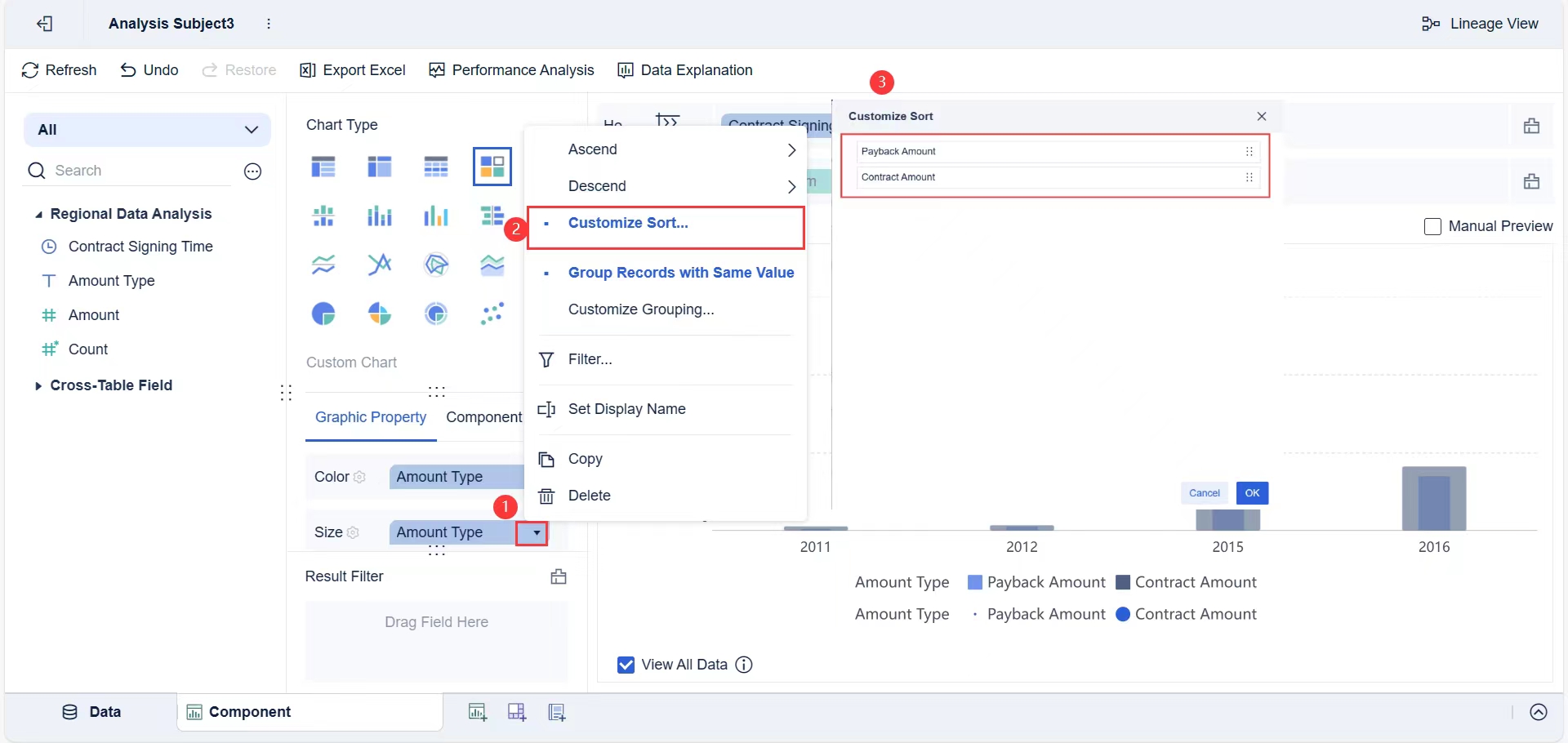Screen dimensions: 1568x743
Task: Click the Result Filter toolbox icon
Action: pyautogui.click(x=559, y=576)
